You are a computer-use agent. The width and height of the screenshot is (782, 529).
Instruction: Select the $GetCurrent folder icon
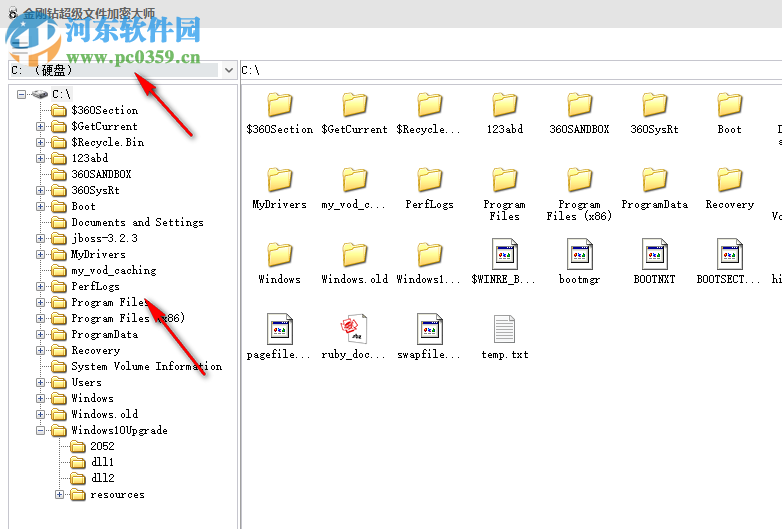(x=355, y=105)
